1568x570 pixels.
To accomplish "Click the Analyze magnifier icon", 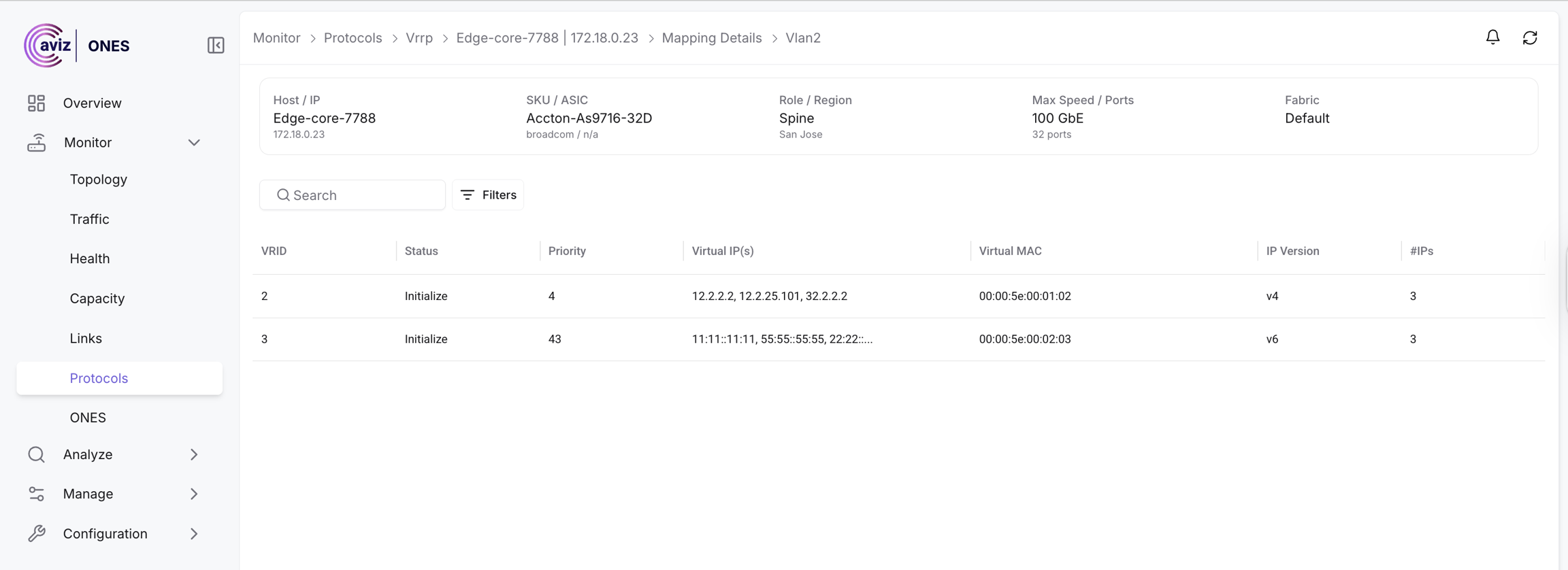I will click(36, 454).
